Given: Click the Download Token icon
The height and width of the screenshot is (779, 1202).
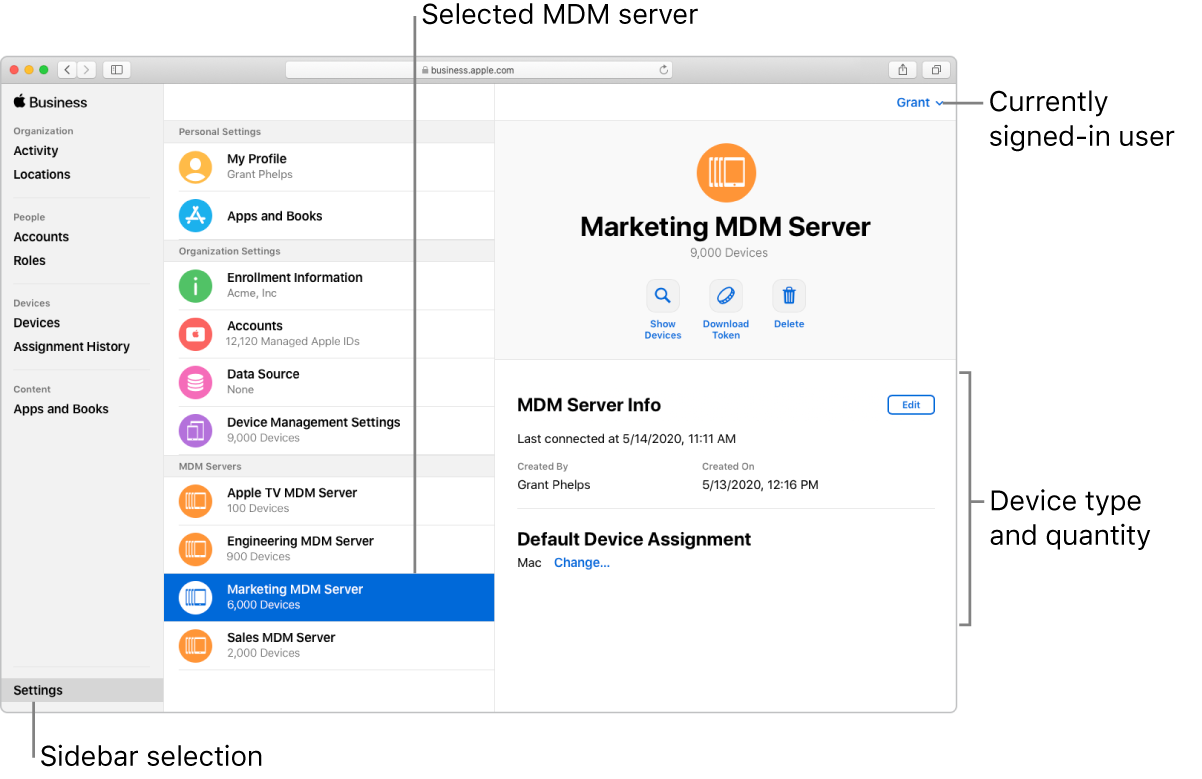Looking at the screenshot, I should (x=726, y=296).
